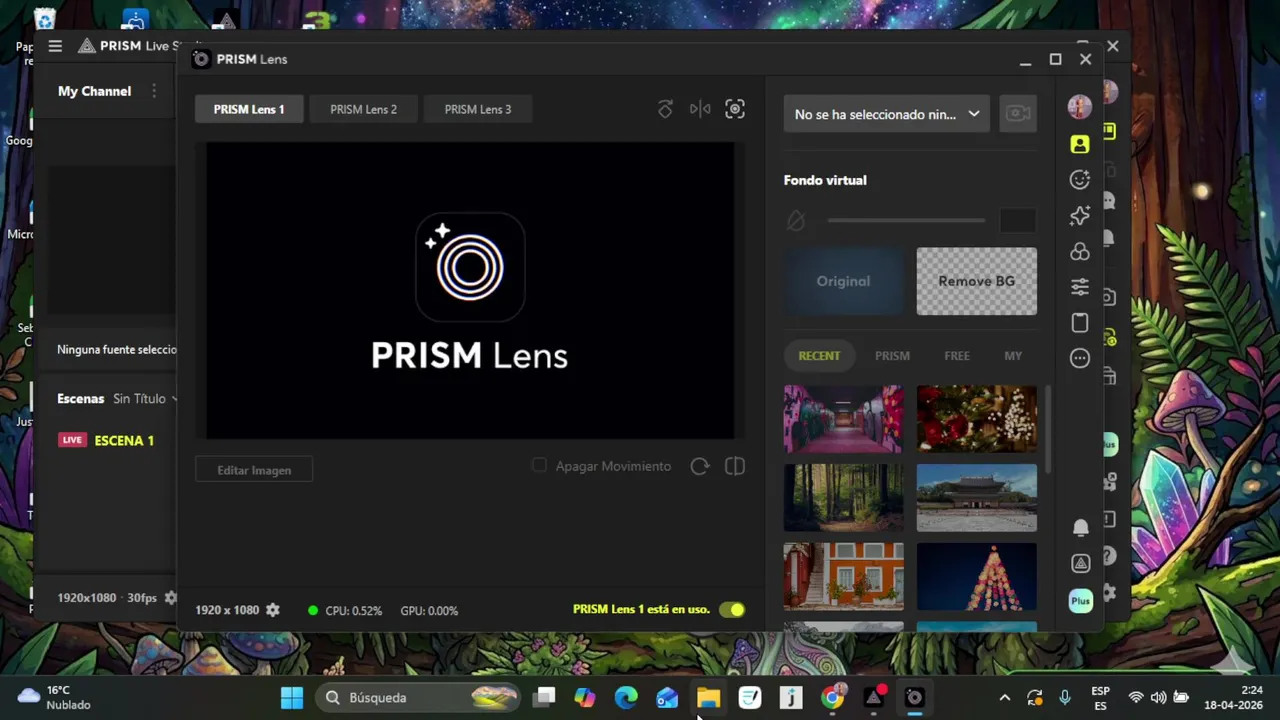Open File Explorer from the taskbar
This screenshot has width=1280, height=720.
click(x=708, y=698)
